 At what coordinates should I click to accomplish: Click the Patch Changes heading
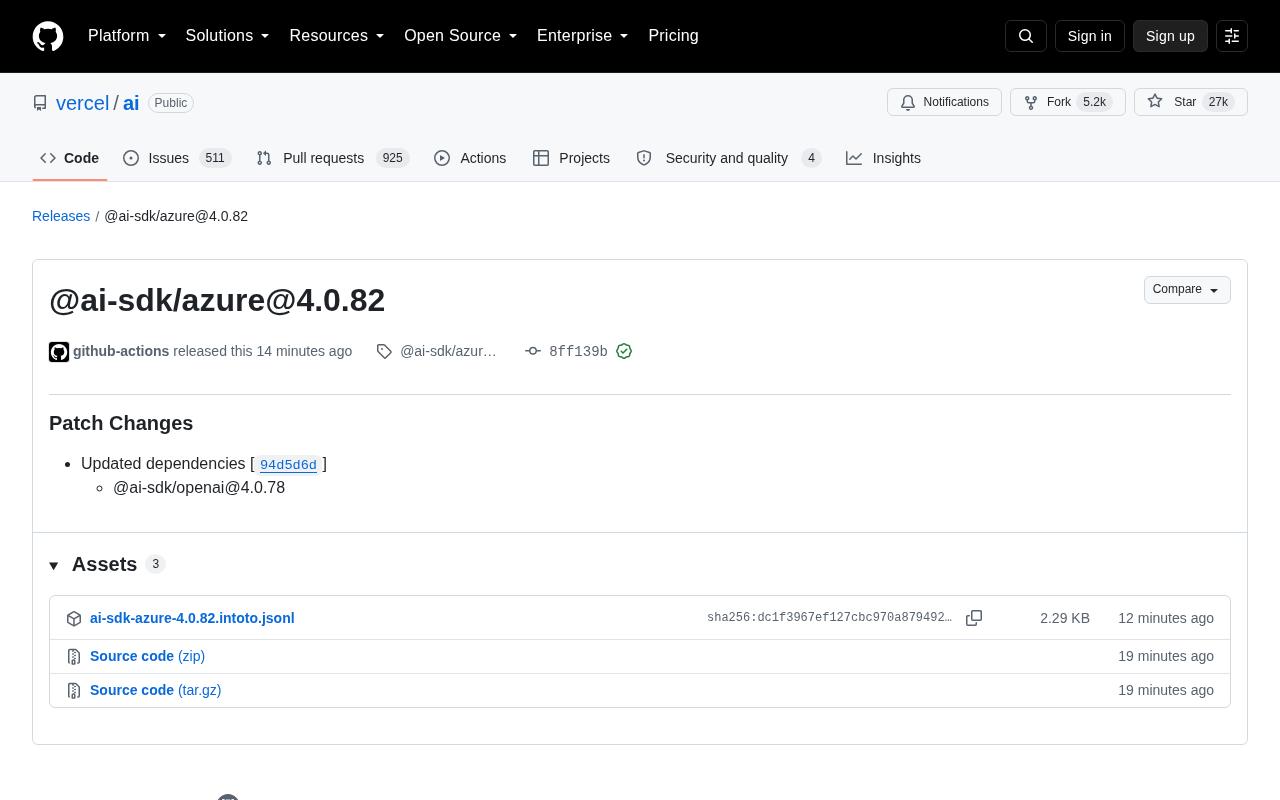(121, 423)
